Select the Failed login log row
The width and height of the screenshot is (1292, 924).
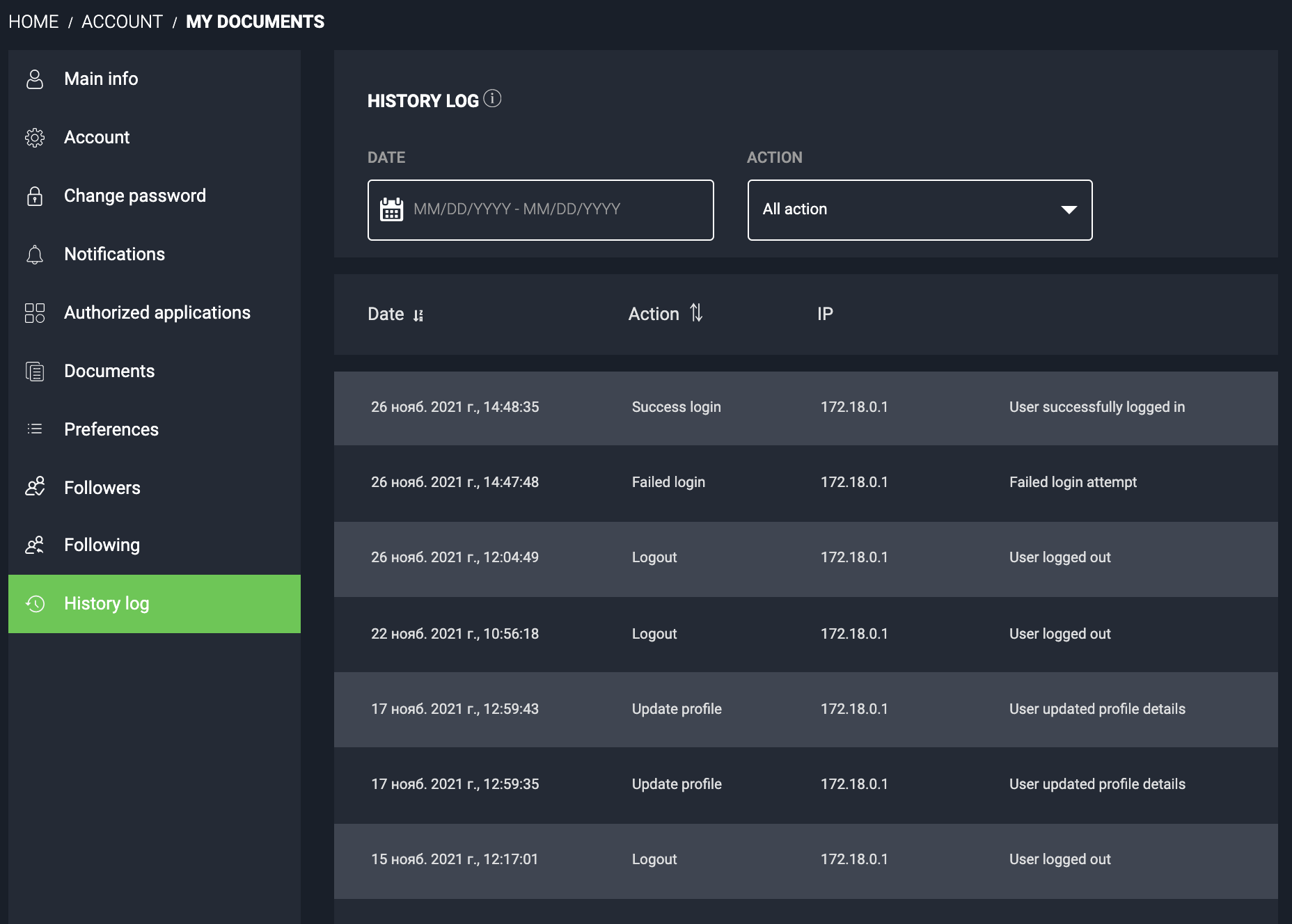(805, 482)
